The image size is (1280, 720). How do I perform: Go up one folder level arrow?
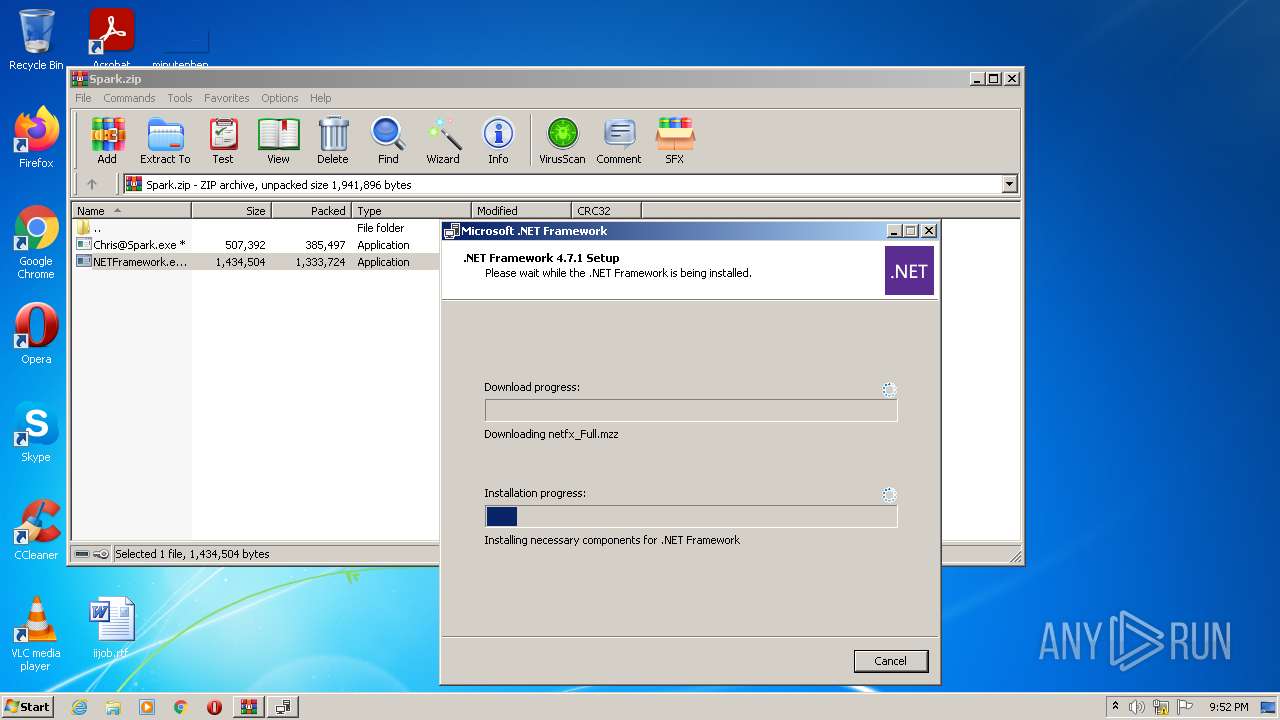coord(92,184)
